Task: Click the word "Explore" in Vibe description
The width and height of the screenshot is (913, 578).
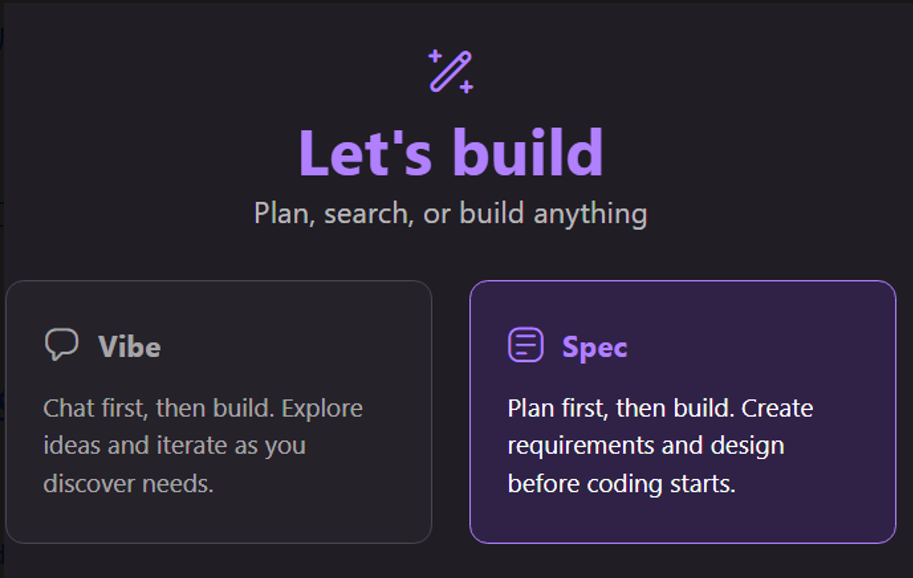Action: (322, 409)
